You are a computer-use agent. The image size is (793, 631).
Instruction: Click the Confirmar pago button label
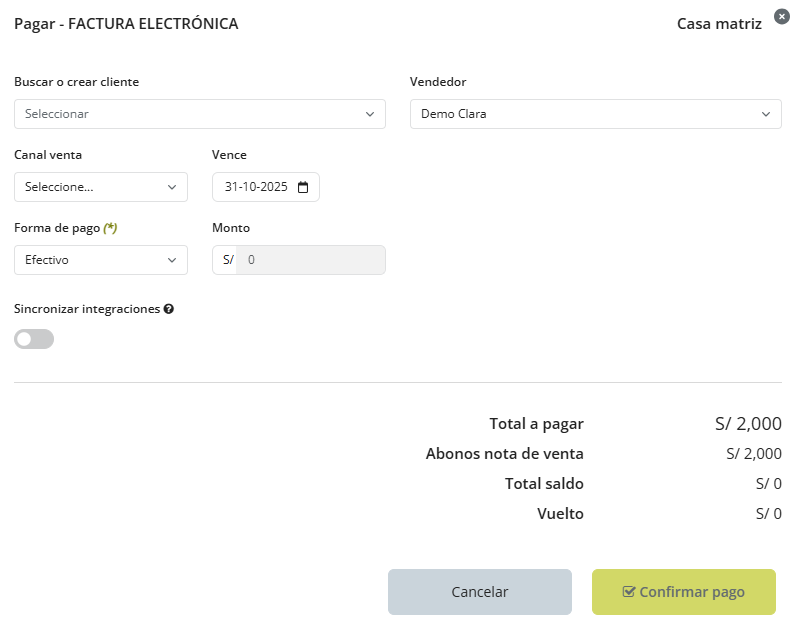click(692, 592)
